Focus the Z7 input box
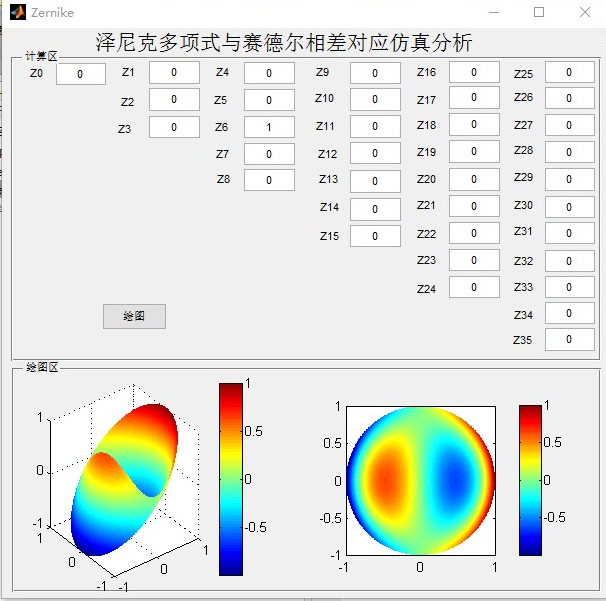This screenshot has height=601, width=606. click(269, 154)
